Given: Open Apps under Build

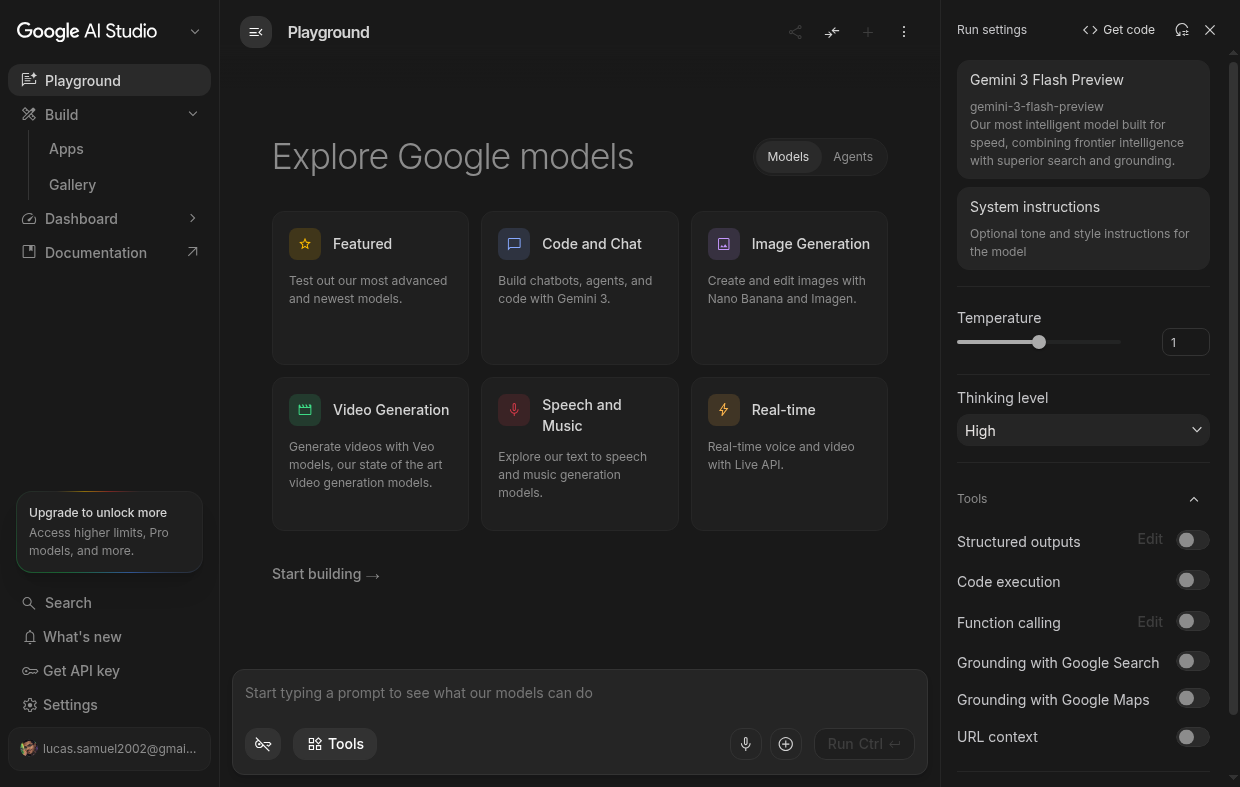Looking at the screenshot, I should tap(66, 149).
